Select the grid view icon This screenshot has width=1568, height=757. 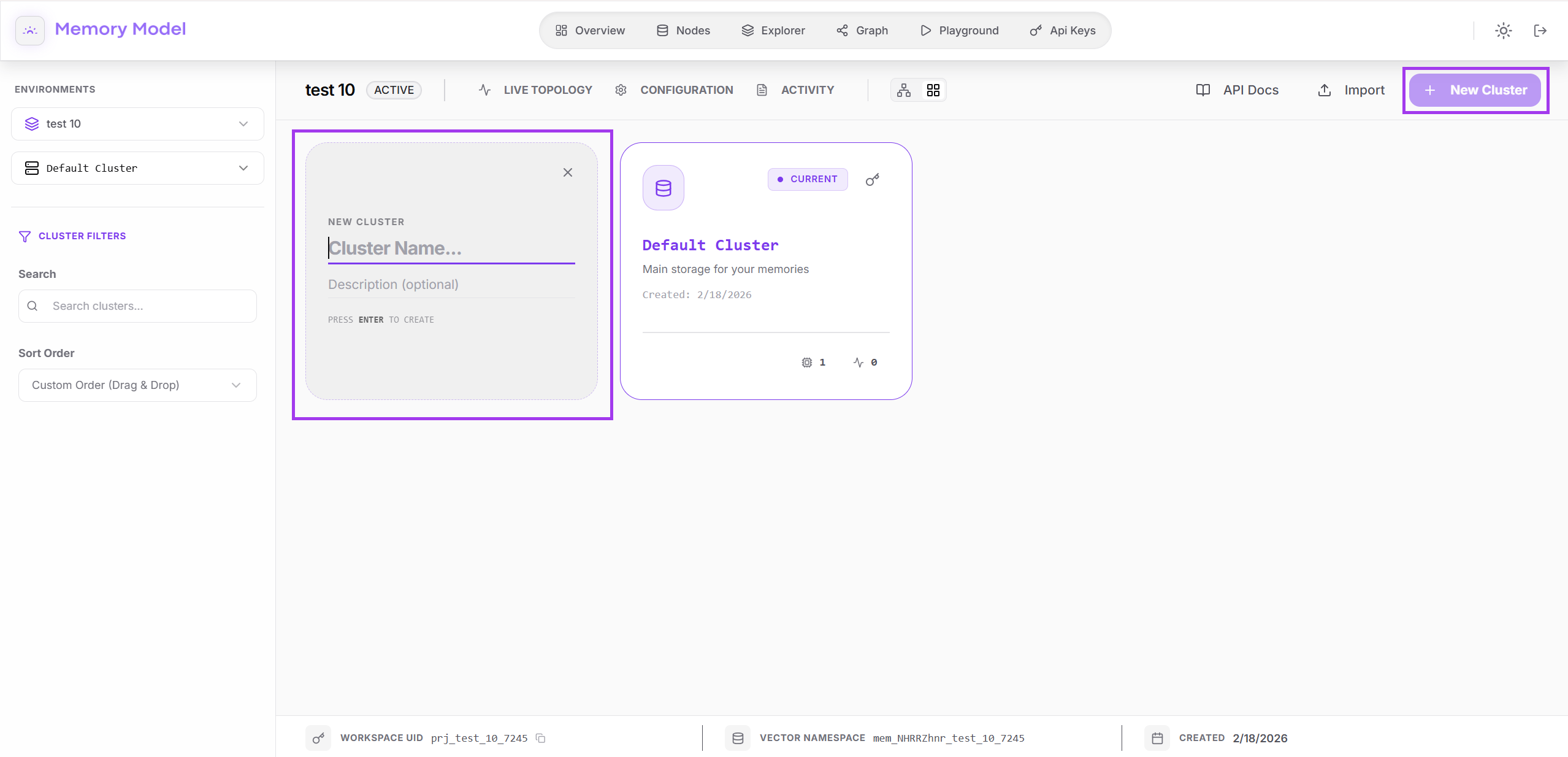coord(932,90)
